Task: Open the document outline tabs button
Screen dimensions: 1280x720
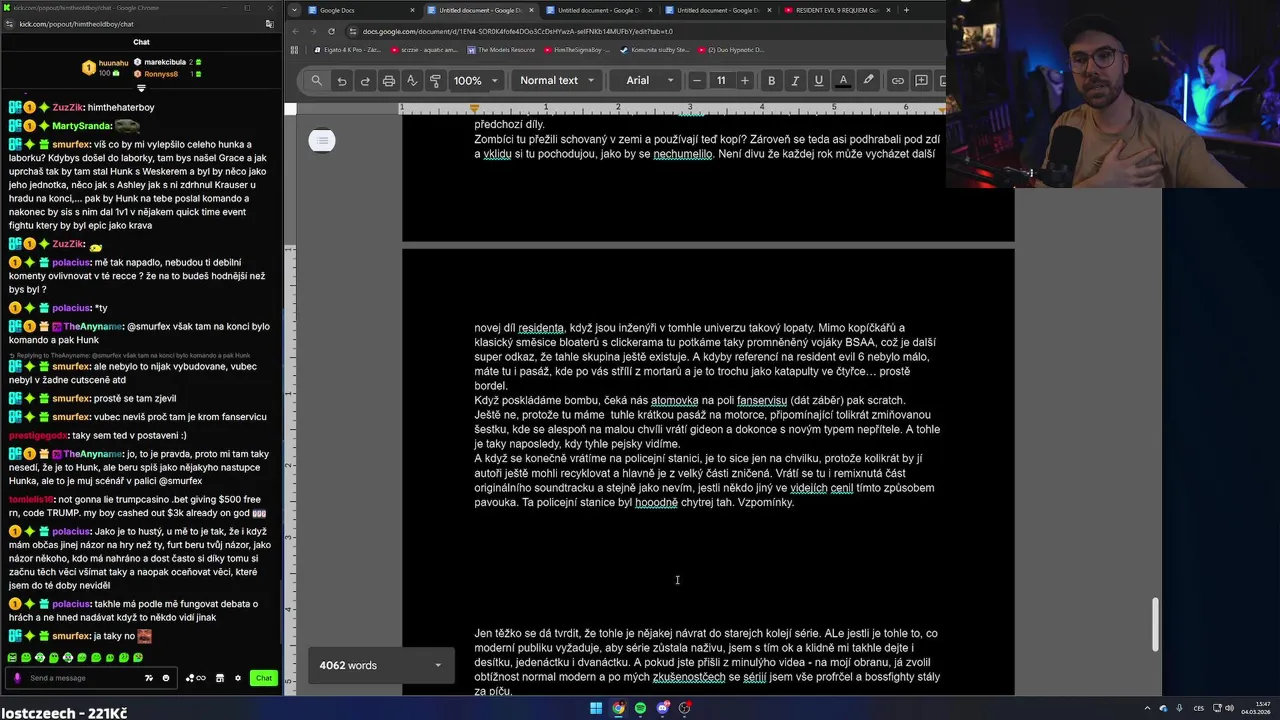Action: 322,141
